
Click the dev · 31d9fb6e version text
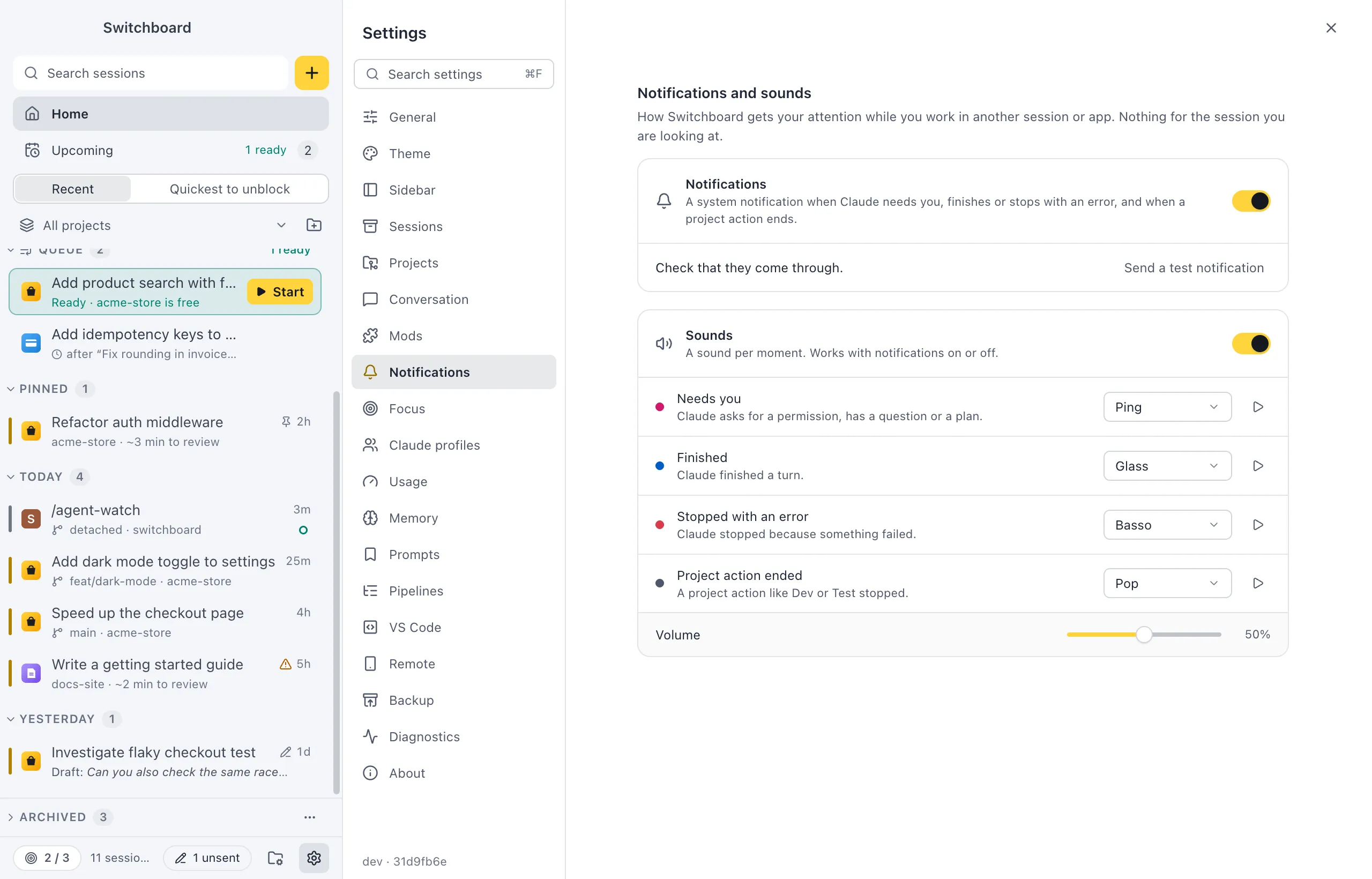404,861
